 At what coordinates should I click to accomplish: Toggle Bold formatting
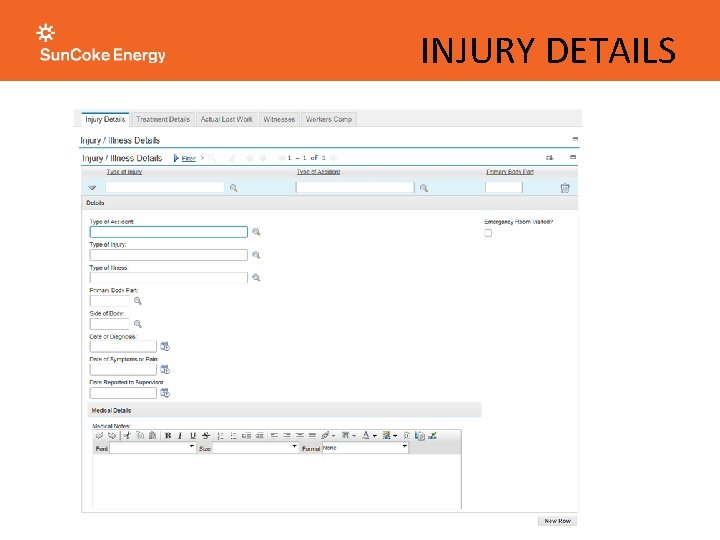click(168, 435)
